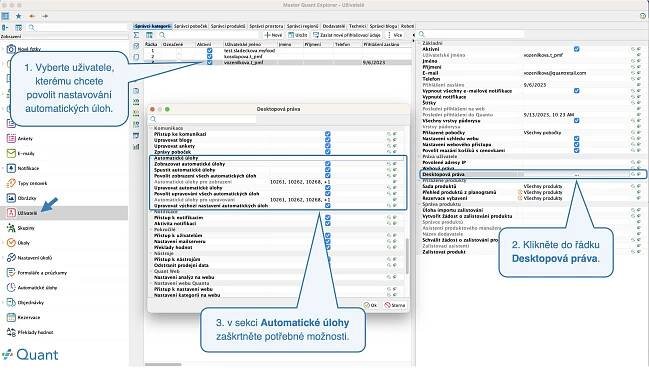The image size is (649, 370).
Task: Click the Nové button
Action: [274, 35]
